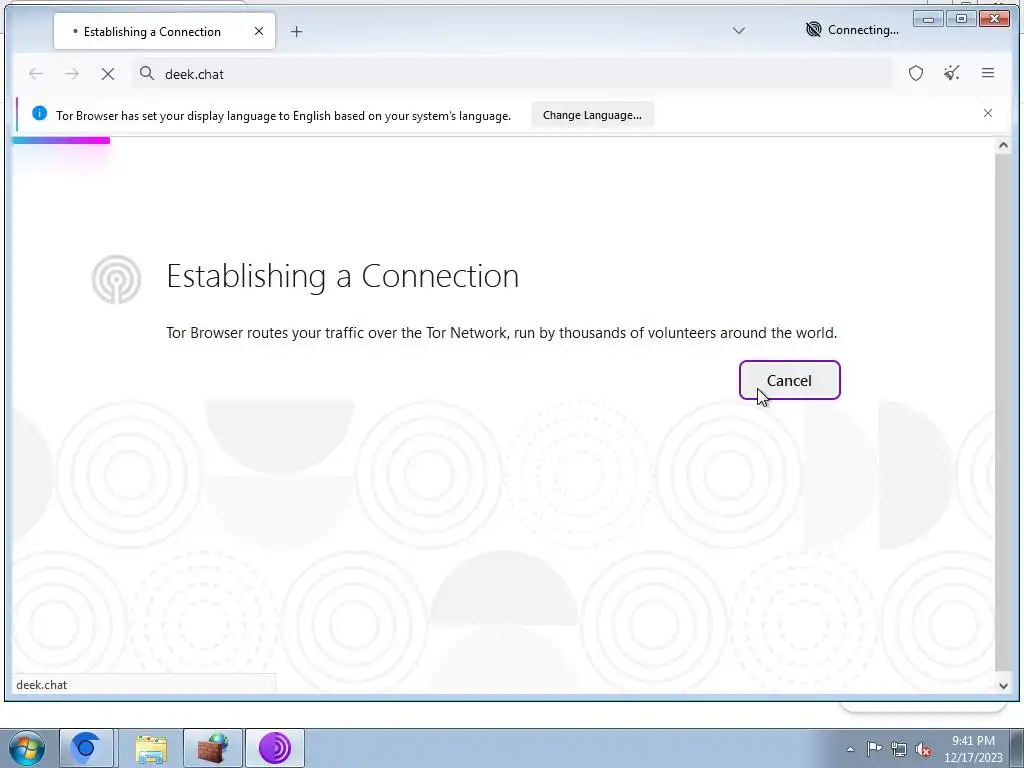The width and height of the screenshot is (1024, 768).
Task: Maximize the Tor Browser window
Action: click(961, 19)
